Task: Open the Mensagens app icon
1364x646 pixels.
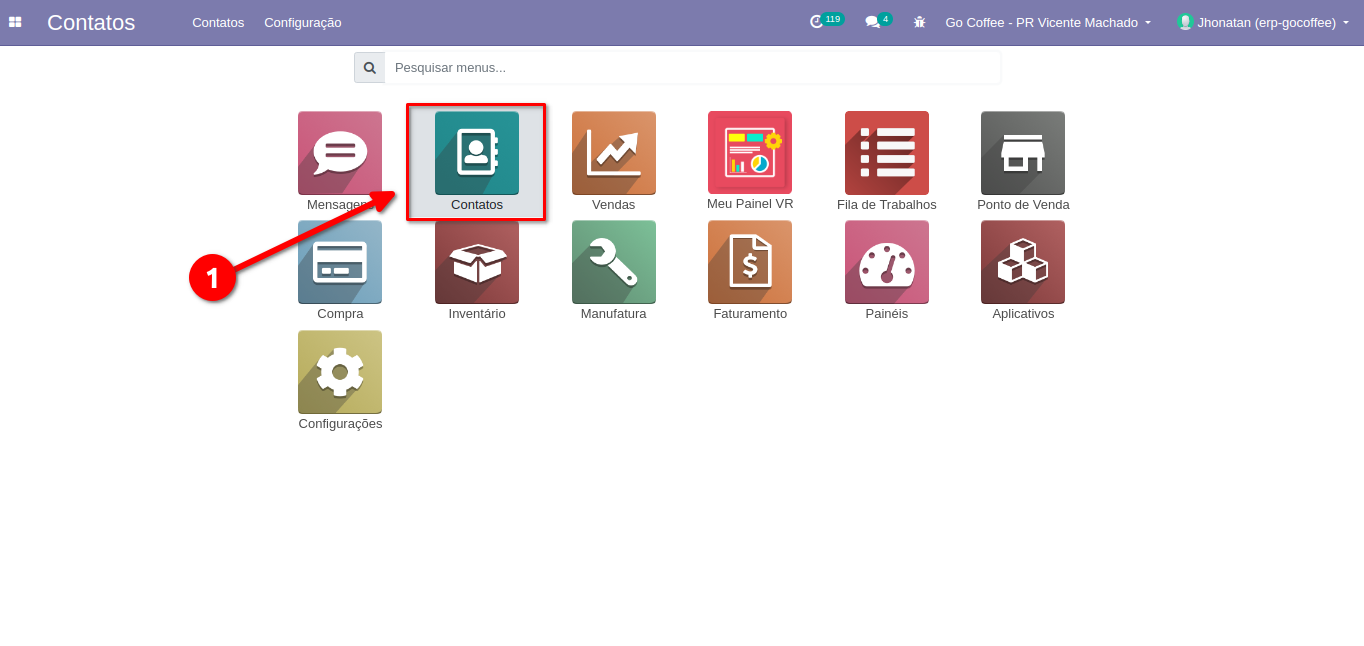Action: [x=339, y=153]
